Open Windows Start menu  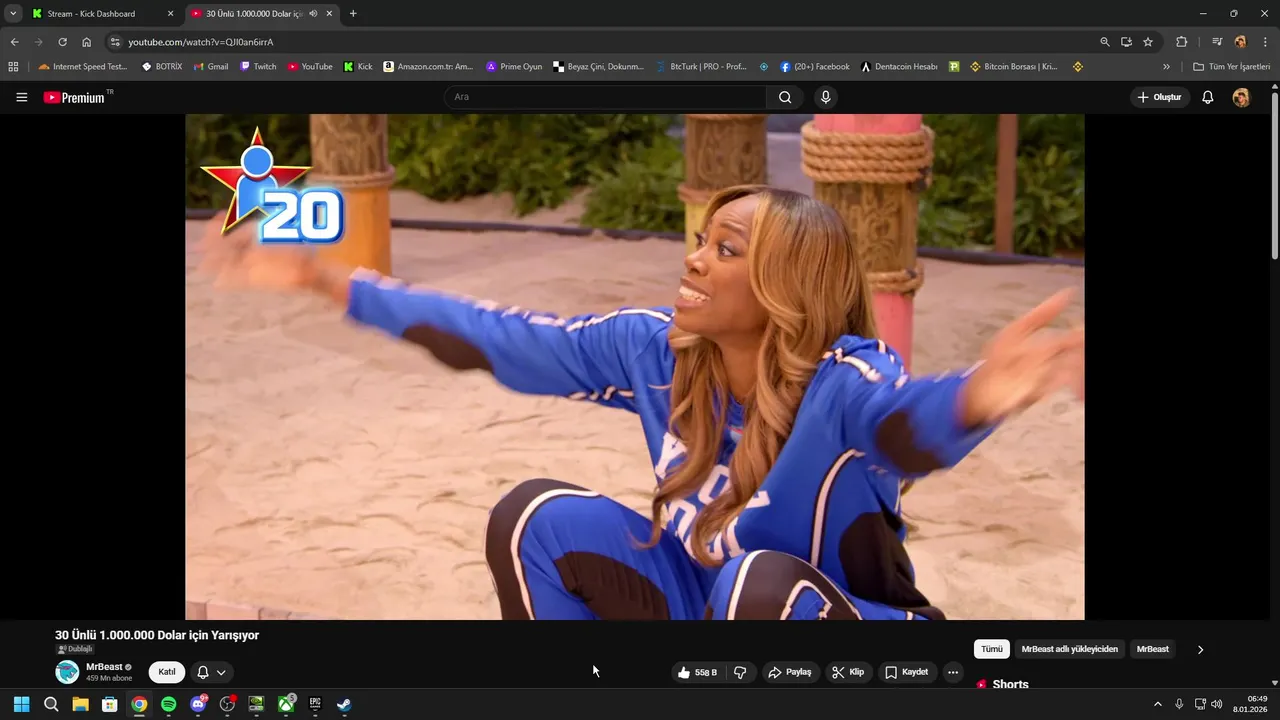(21, 704)
